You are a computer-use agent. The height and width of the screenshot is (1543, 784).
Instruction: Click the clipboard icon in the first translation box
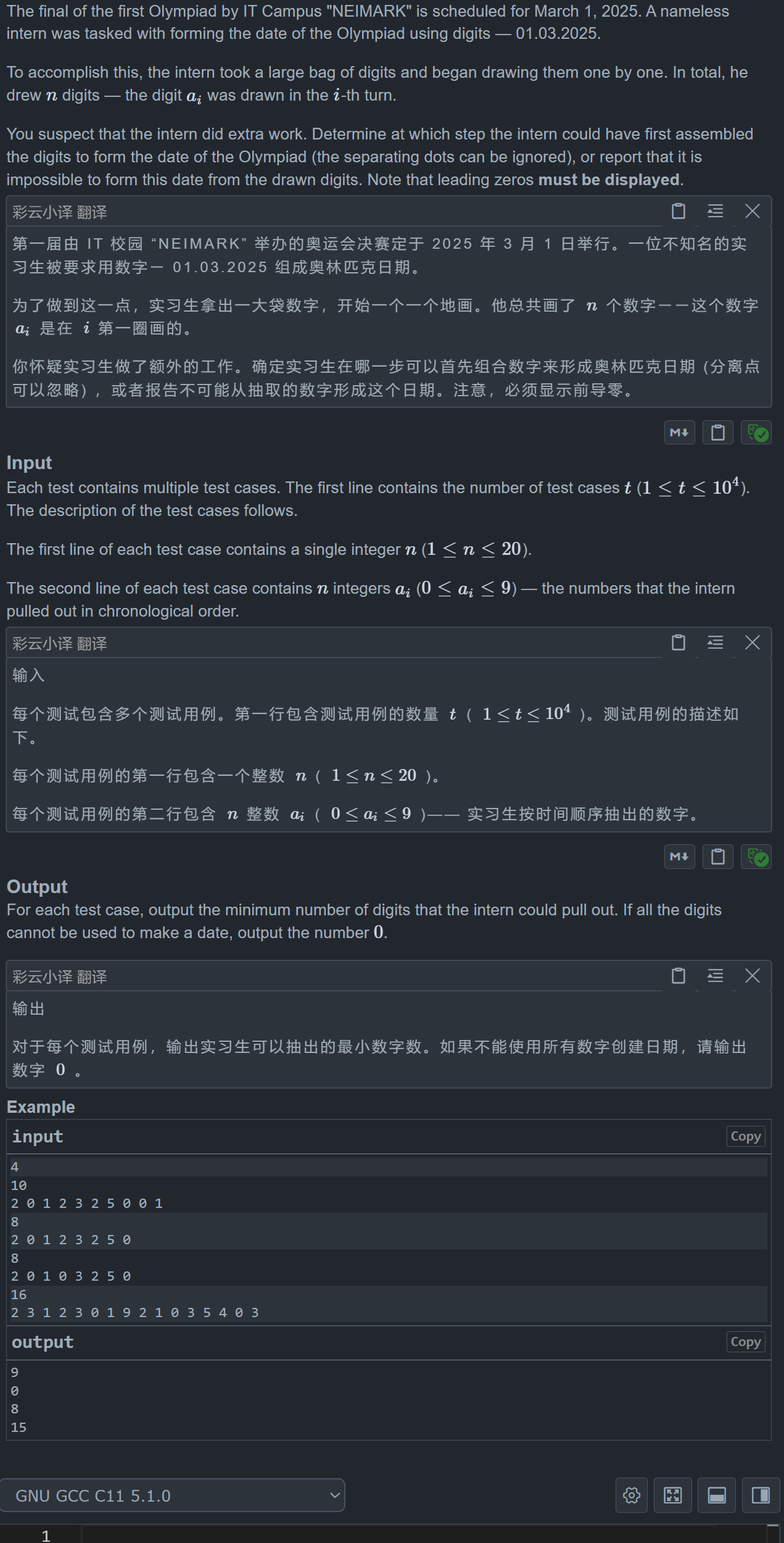click(x=679, y=211)
